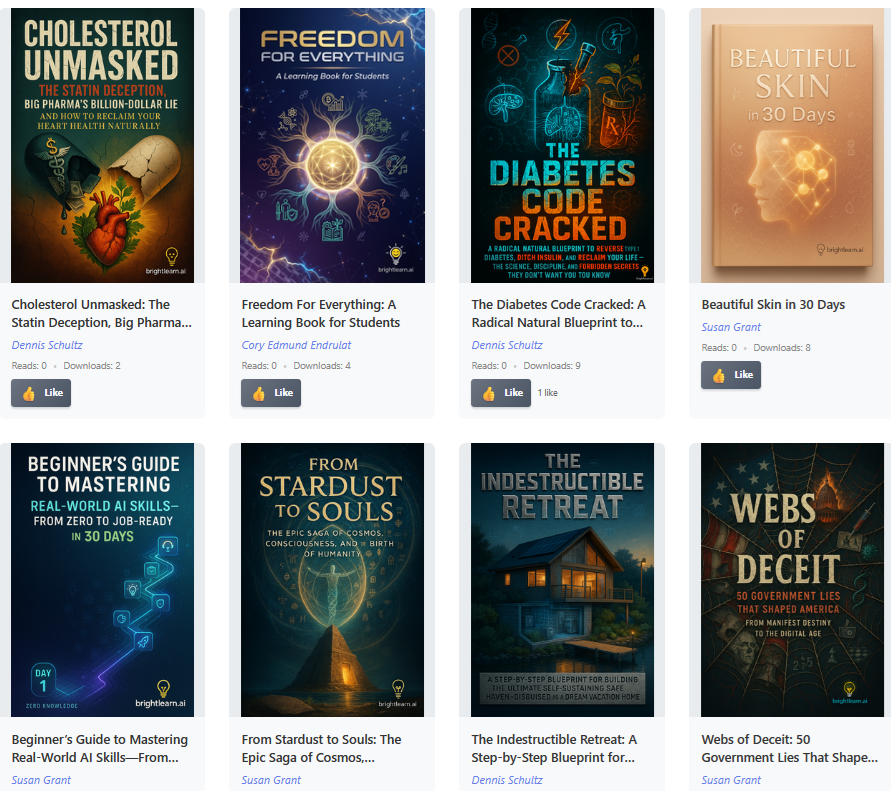Open Beautiful Skin in 30 Days cover
Image resolution: width=891 pixels, height=791 pixels.
793,145
